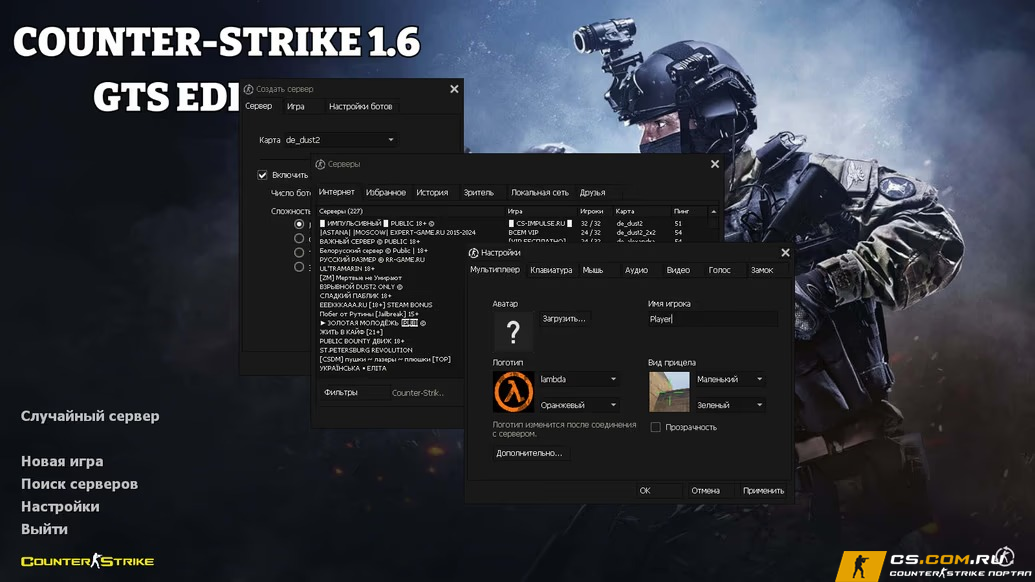Select the last Сложность radio button
Image resolution: width=1035 pixels, height=582 pixels.
point(299,267)
